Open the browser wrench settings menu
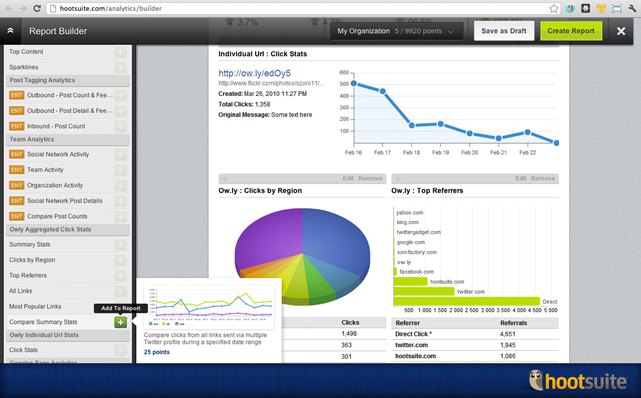The width and height of the screenshot is (641, 398). click(632, 8)
